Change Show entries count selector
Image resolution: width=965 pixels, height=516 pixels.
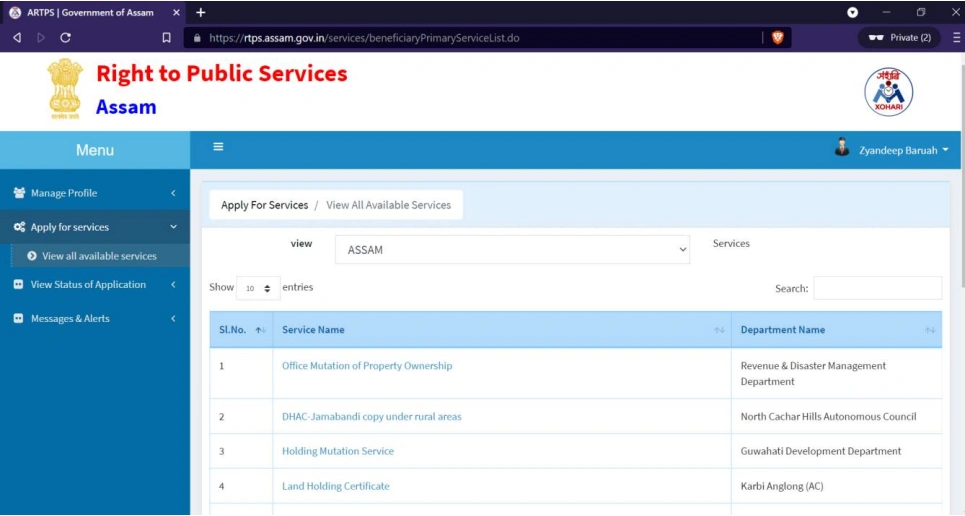tap(258, 288)
